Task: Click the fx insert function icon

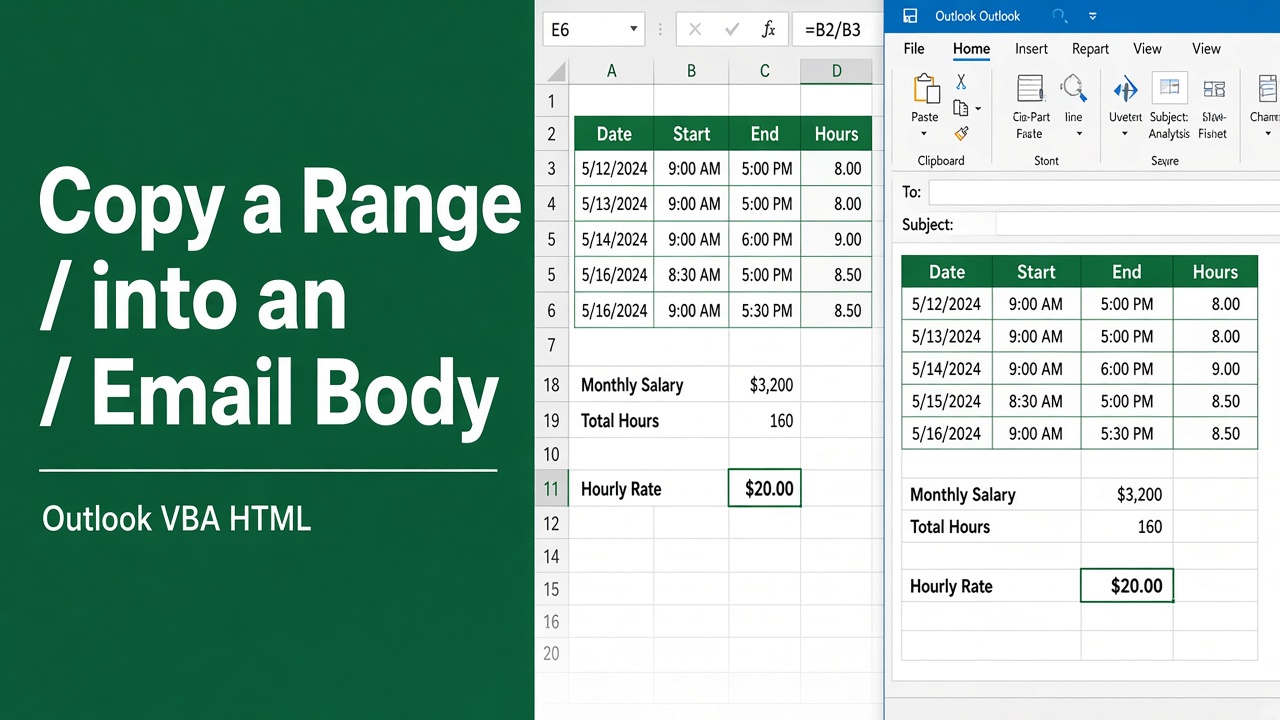Action: pos(768,29)
